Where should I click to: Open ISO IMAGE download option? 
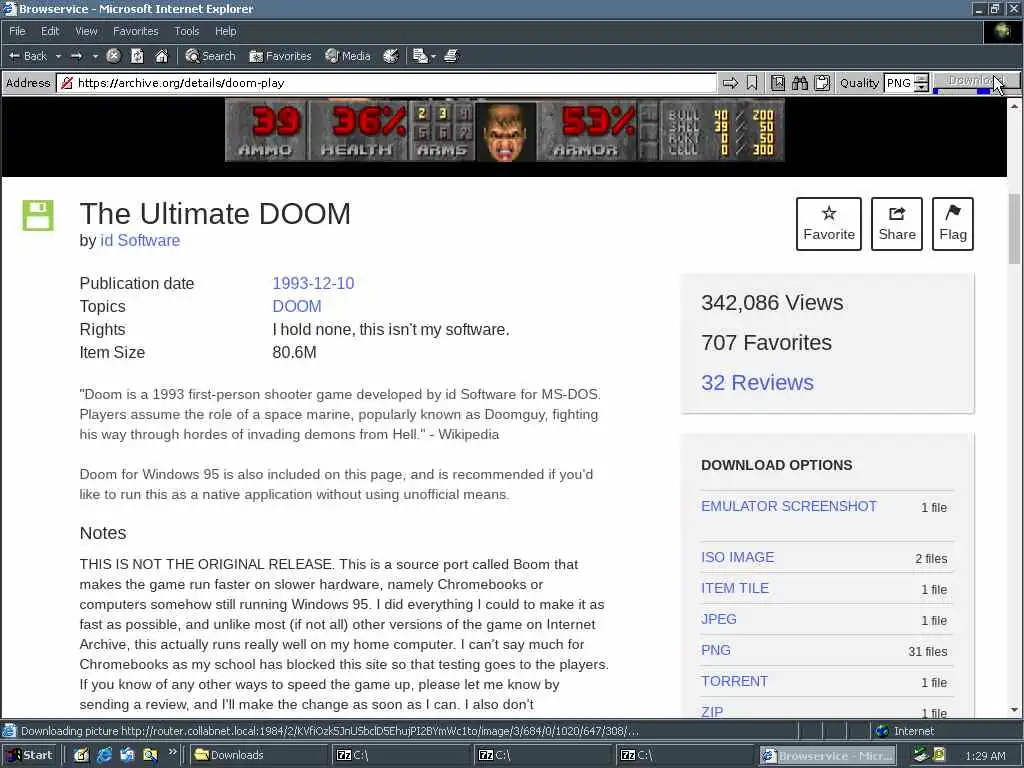click(737, 557)
